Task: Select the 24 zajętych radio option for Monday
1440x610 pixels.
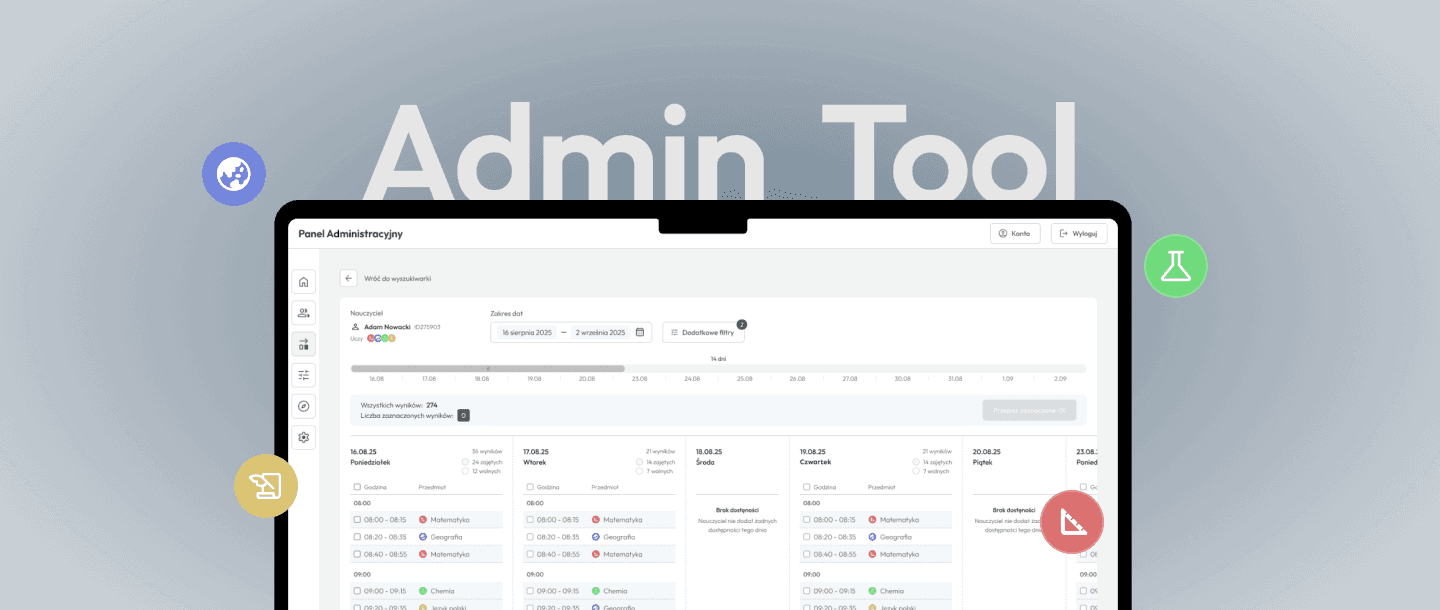Action: point(465,462)
